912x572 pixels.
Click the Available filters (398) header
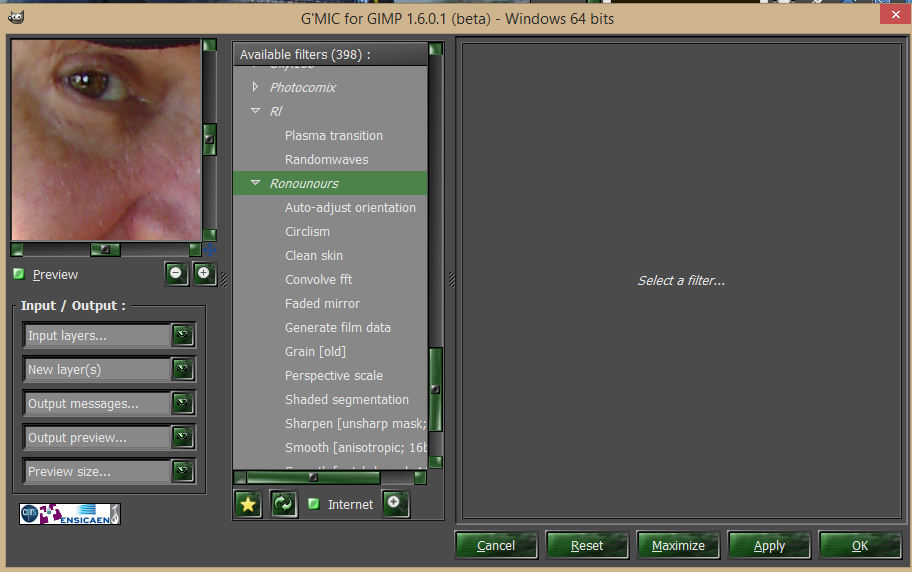330,54
